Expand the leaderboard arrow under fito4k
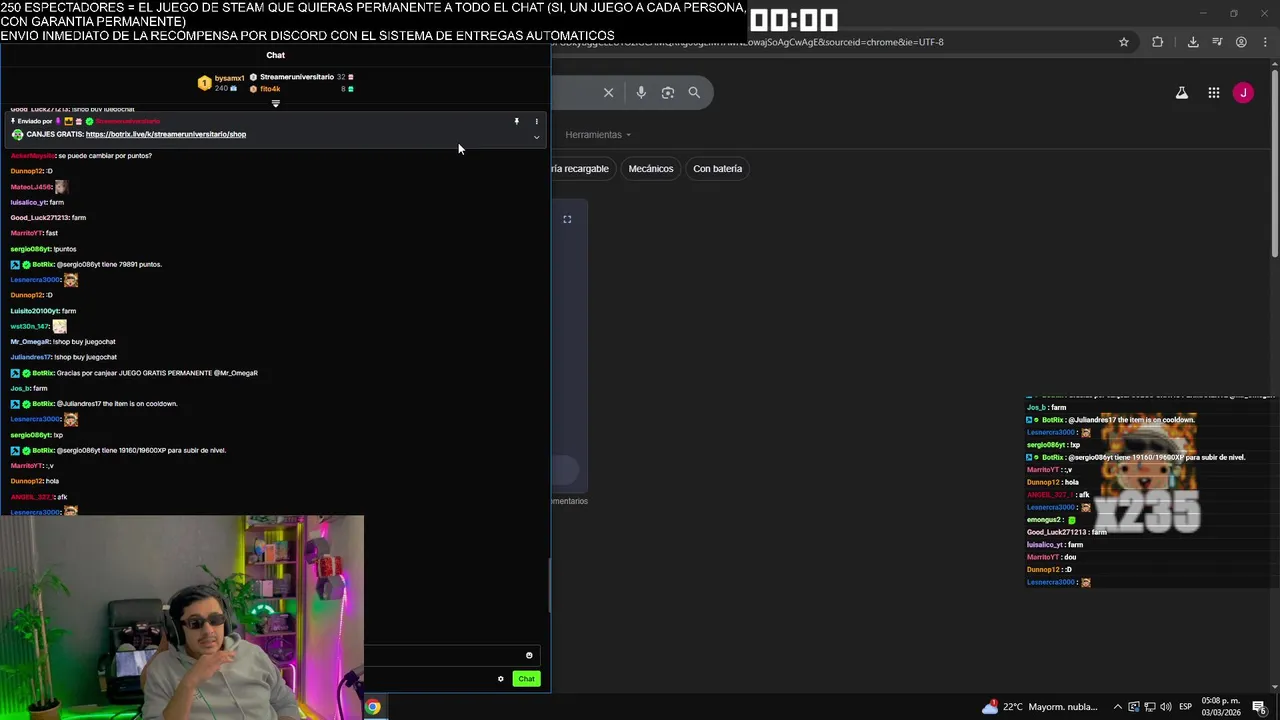This screenshot has height=720, width=1280. (x=276, y=103)
